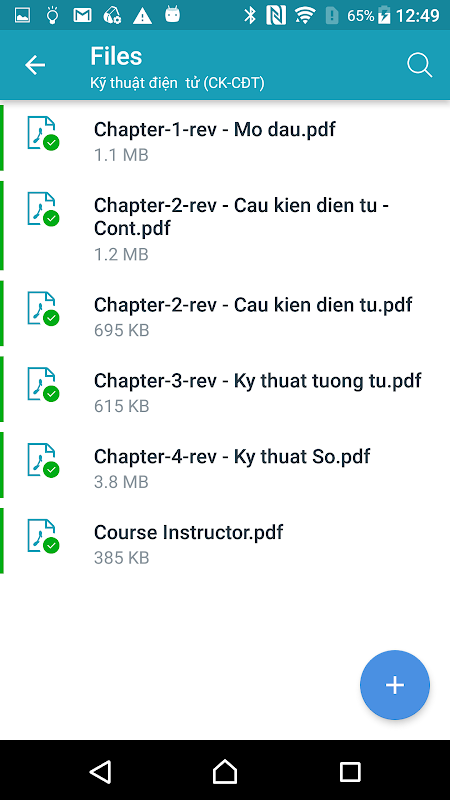
Task: Tap the Gmail notification icon in status bar
Action: 82,16
